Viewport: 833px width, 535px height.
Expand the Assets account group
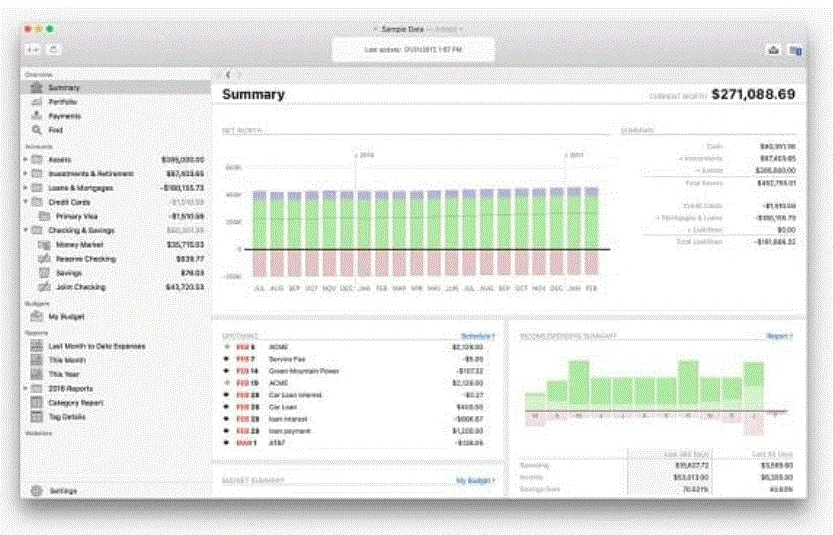25,159
